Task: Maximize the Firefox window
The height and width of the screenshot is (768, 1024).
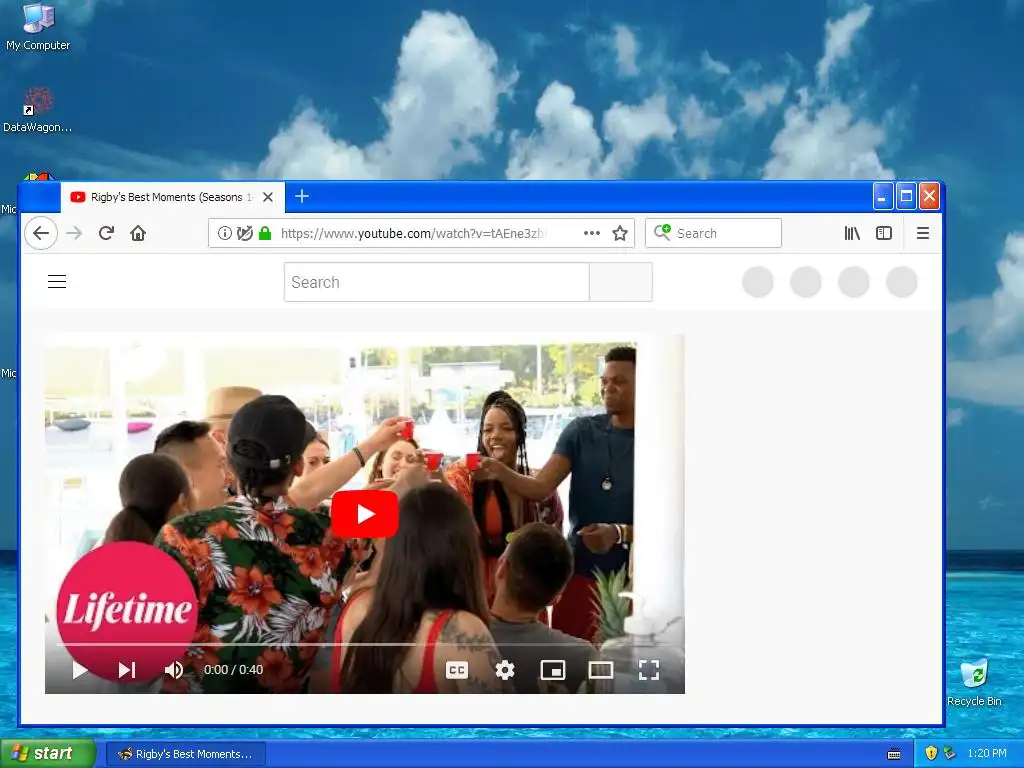Action: (x=906, y=196)
